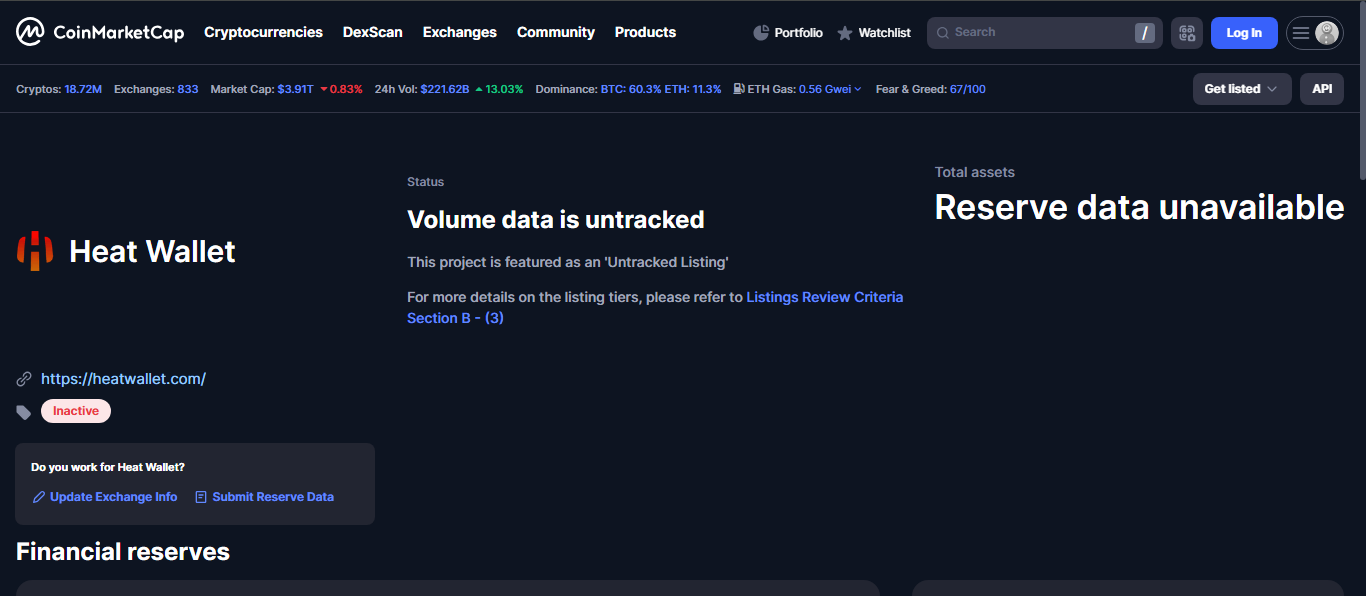Click Update Exchange Info link
The width and height of the screenshot is (1366, 596).
[113, 497]
